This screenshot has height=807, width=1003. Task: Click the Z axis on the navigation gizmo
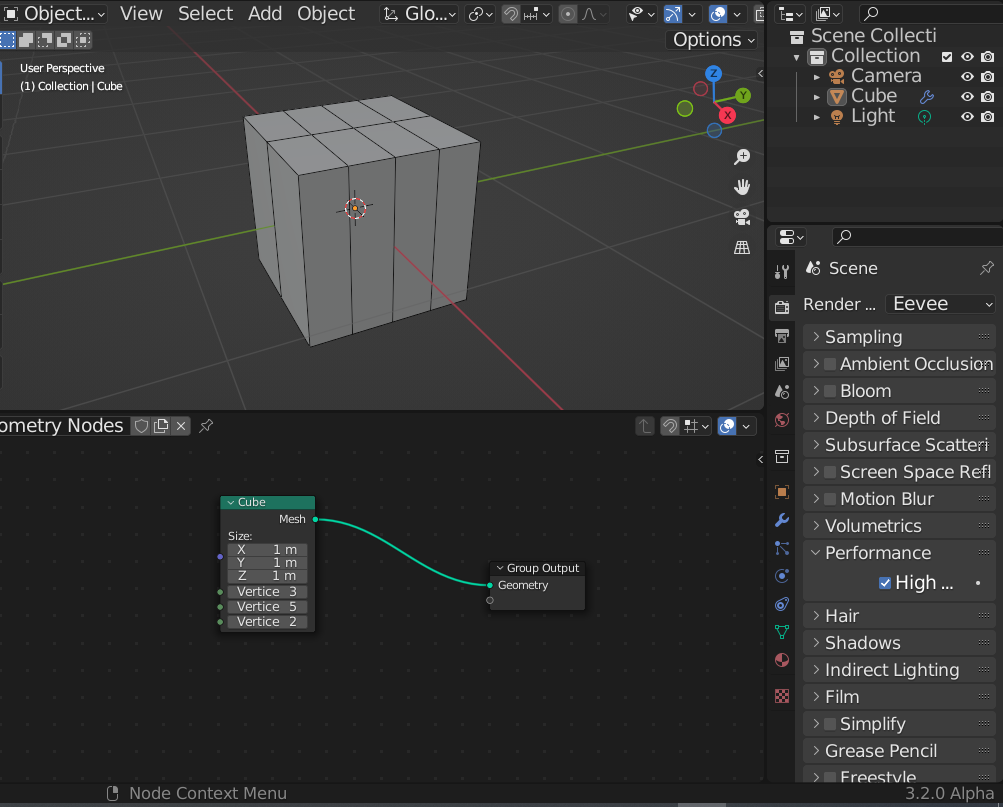pyautogui.click(x=713, y=74)
